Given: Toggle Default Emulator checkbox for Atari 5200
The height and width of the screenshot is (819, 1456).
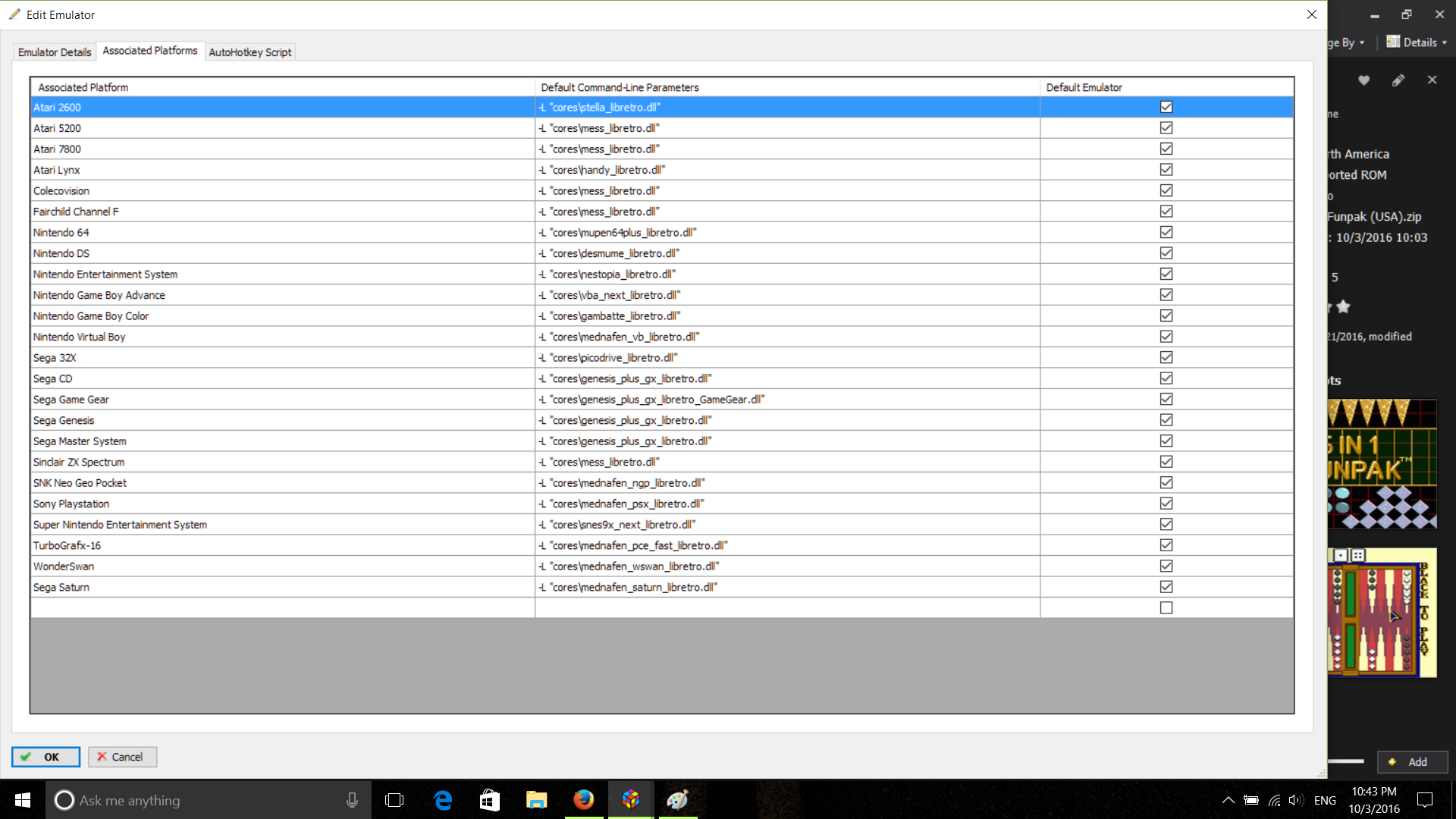Looking at the screenshot, I should coord(1166,128).
